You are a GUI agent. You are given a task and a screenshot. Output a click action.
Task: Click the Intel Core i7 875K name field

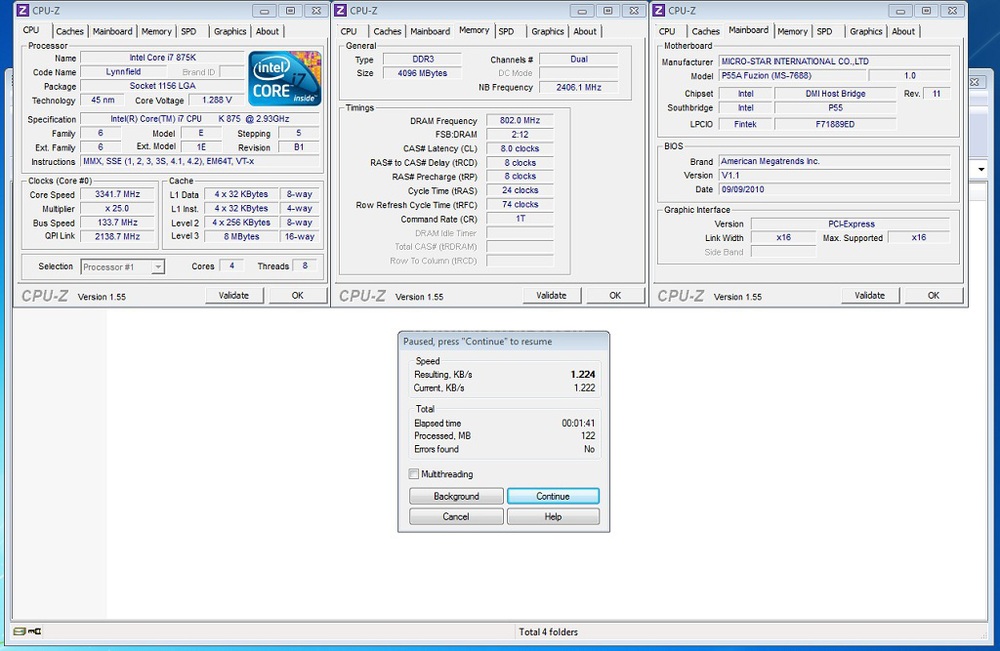pyautogui.click(x=163, y=57)
